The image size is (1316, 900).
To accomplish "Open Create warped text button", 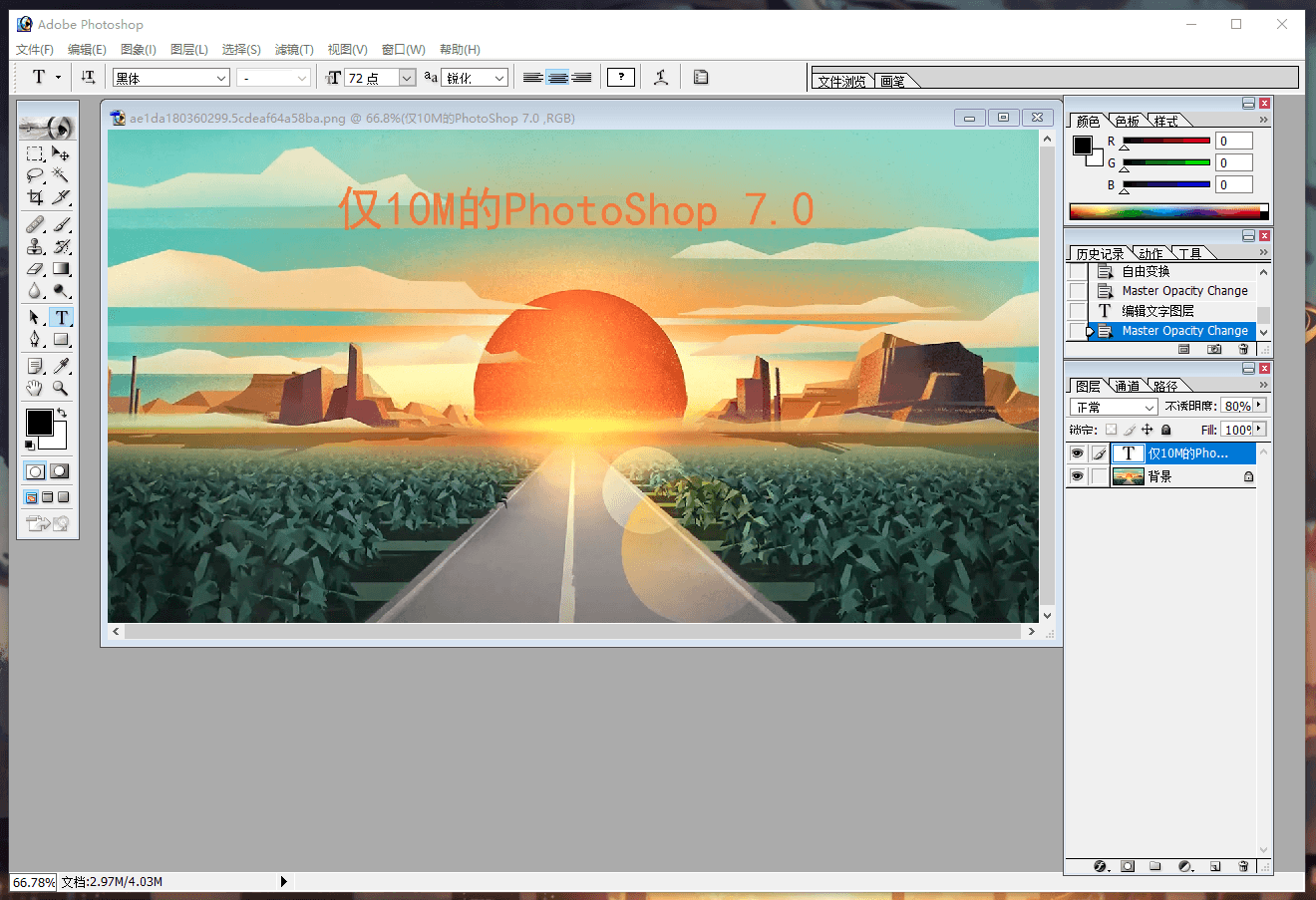I will 660,77.
